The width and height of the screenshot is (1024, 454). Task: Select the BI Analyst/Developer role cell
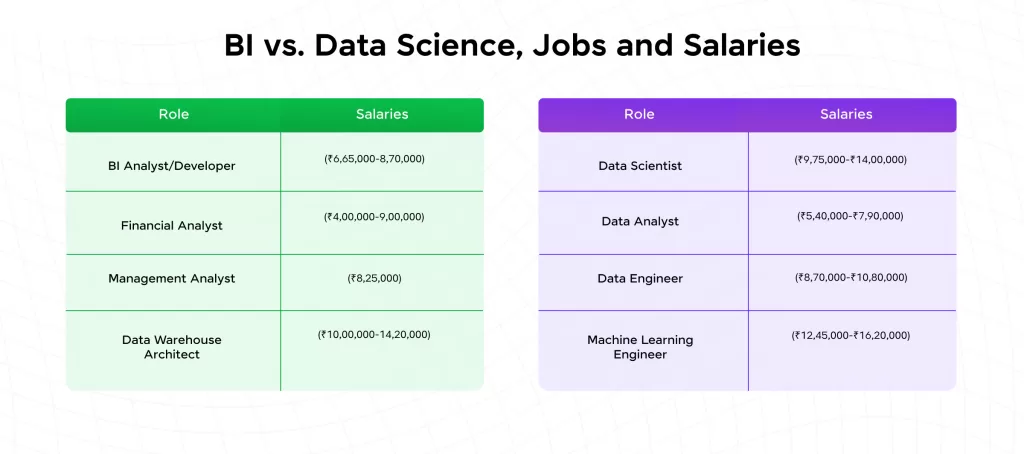[172, 166]
